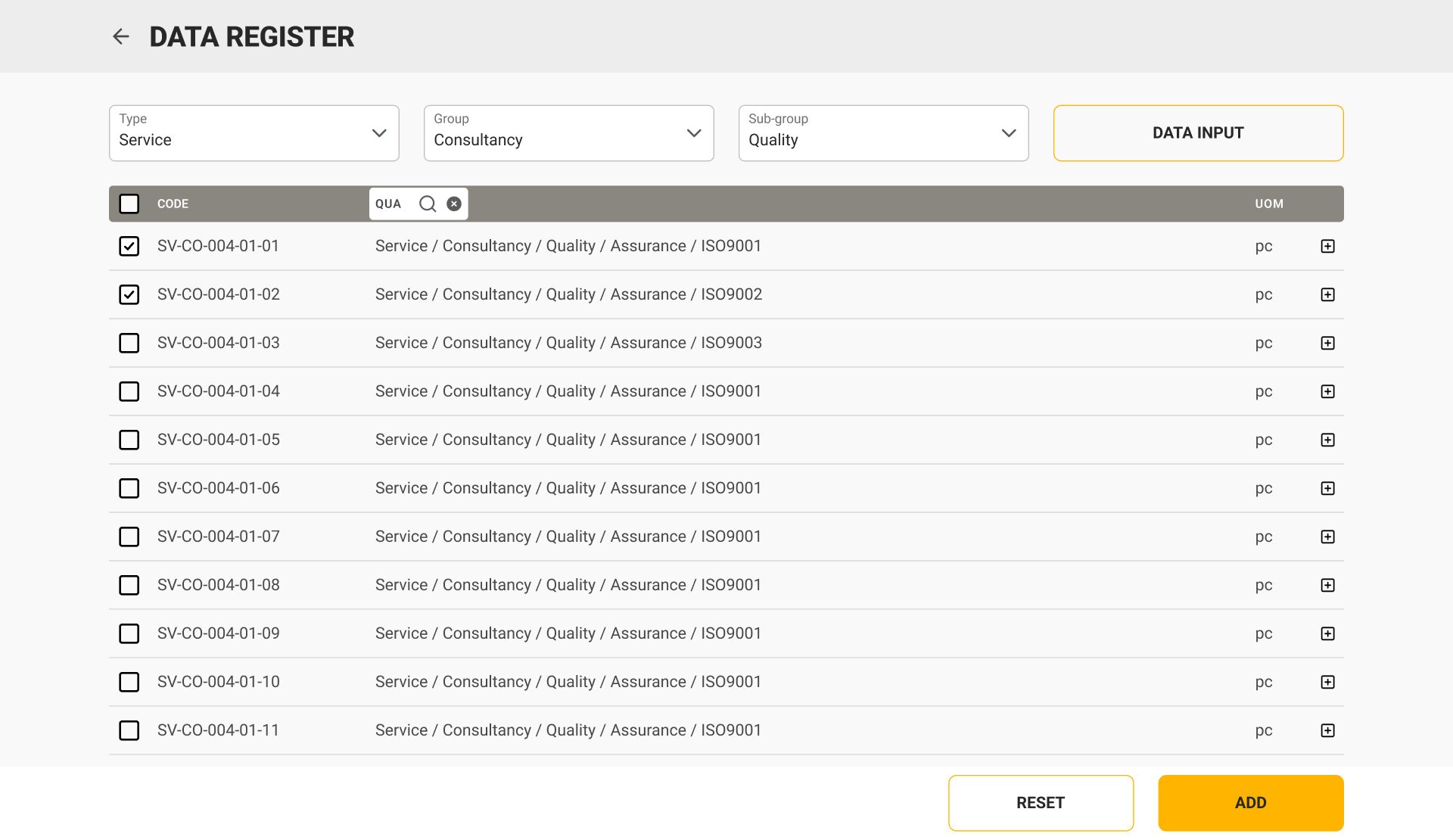Expand row SV-CO-004-01-03 with plus icon
This screenshot has width=1453, height=840.
pyautogui.click(x=1327, y=343)
